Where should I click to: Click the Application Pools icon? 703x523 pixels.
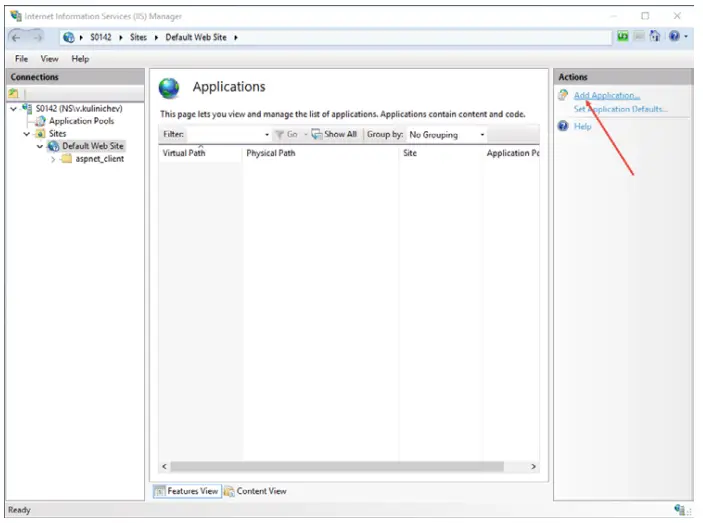coord(40,121)
